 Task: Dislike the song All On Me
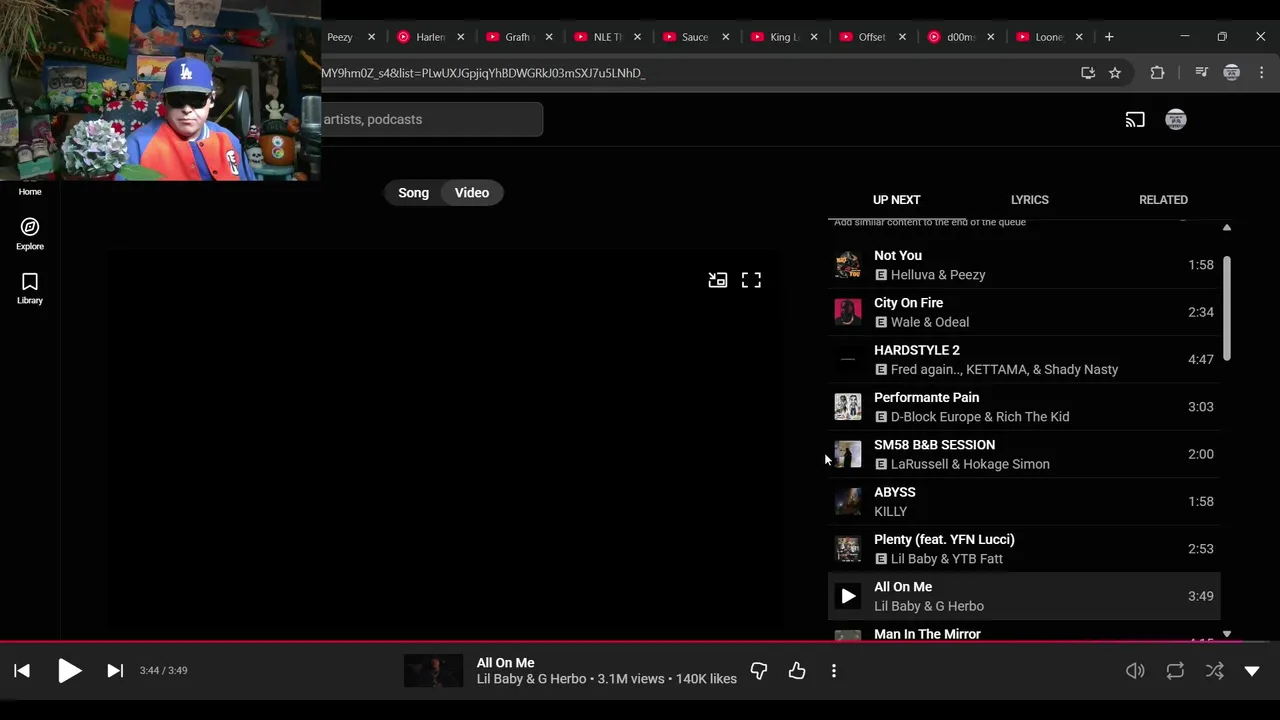point(759,671)
